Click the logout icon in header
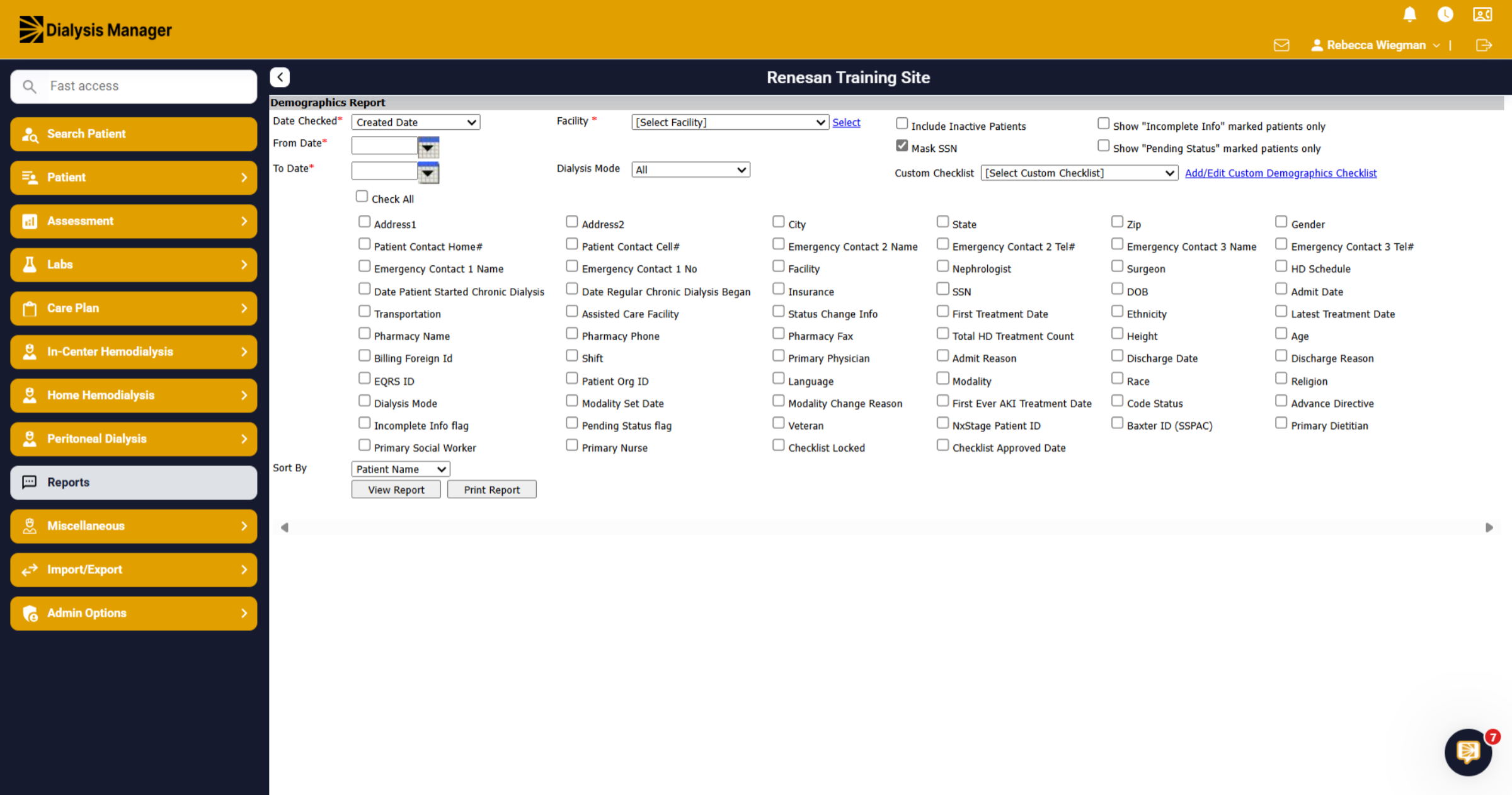The height and width of the screenshot is (795, 1512). (x=1484, y=45)
